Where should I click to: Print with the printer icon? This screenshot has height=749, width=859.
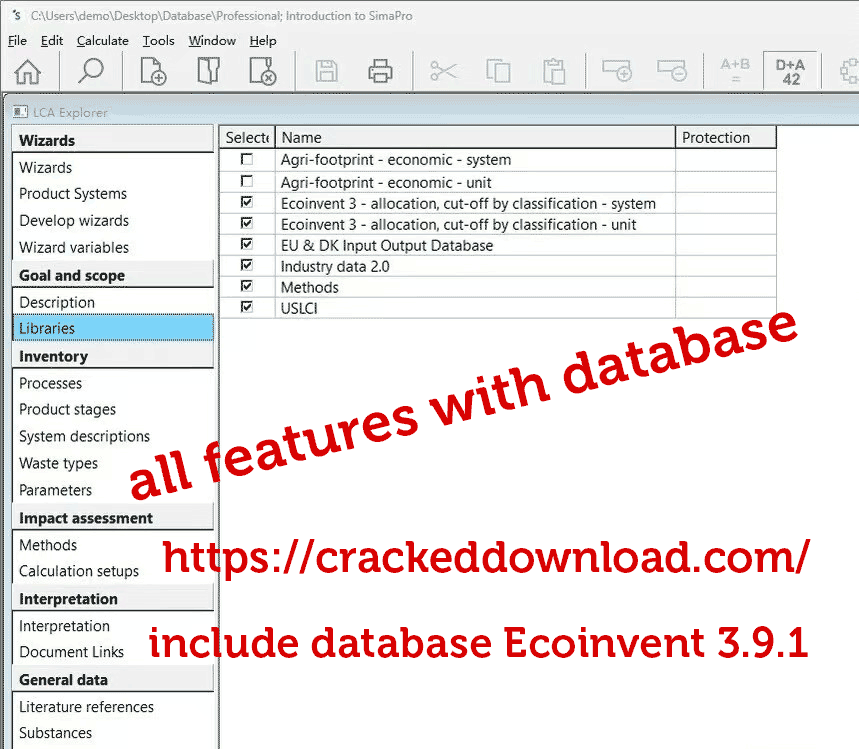pos(380,71)
